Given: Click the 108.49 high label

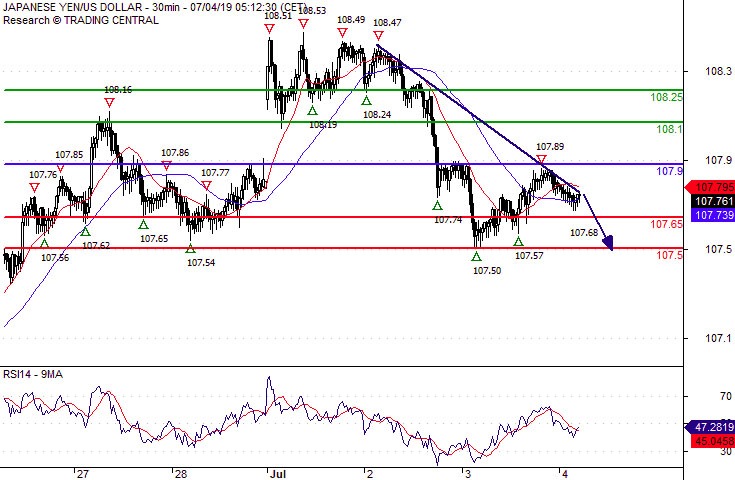Looking at the screenshot, I should point(351,19).
